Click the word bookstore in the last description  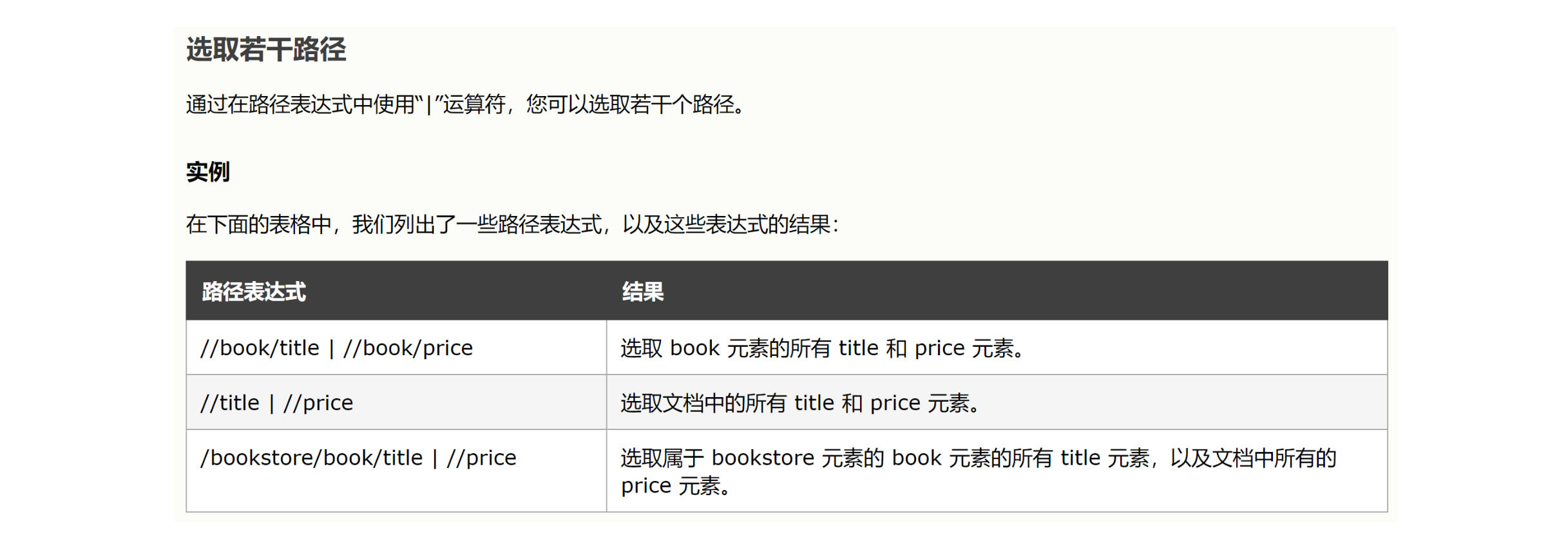click(763, 458)
